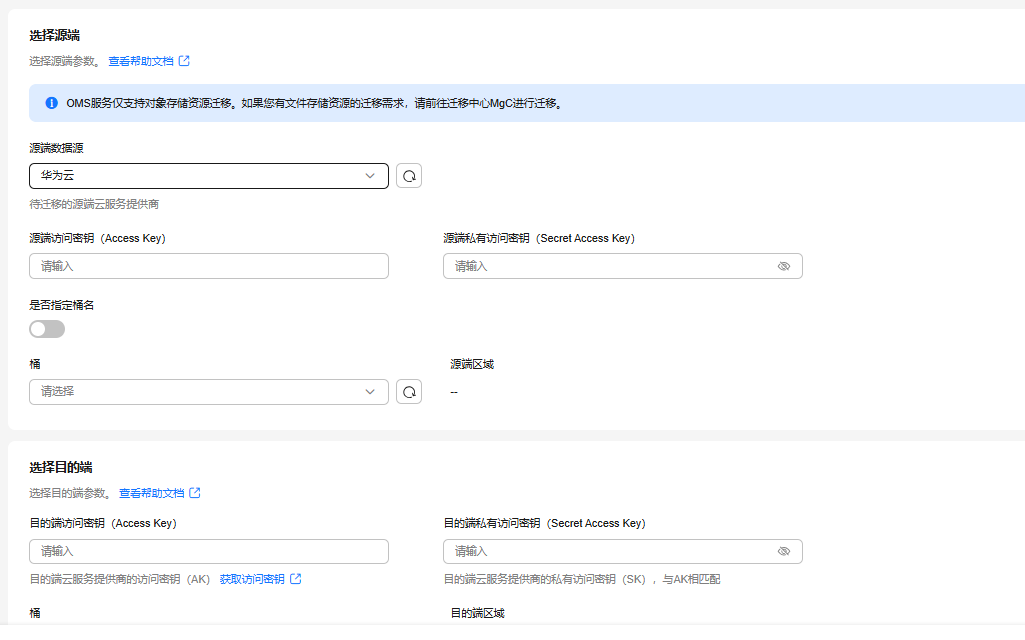This screenshot has height=640, width=1025.
Task: Show the 源端私有访问密钥 value
Action: (x=784, y=266)
